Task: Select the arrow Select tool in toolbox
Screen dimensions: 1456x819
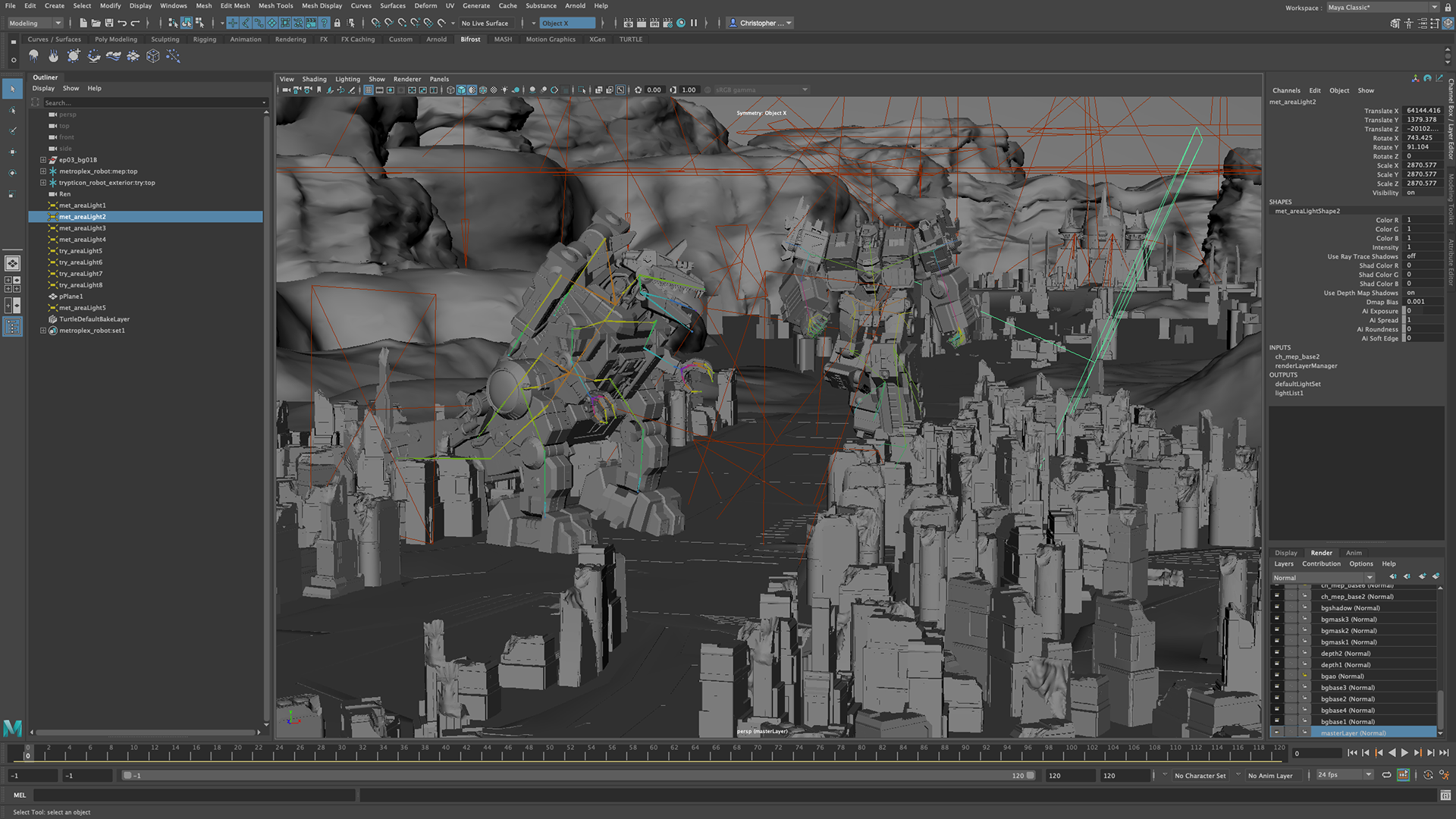Action: point(12,89)
